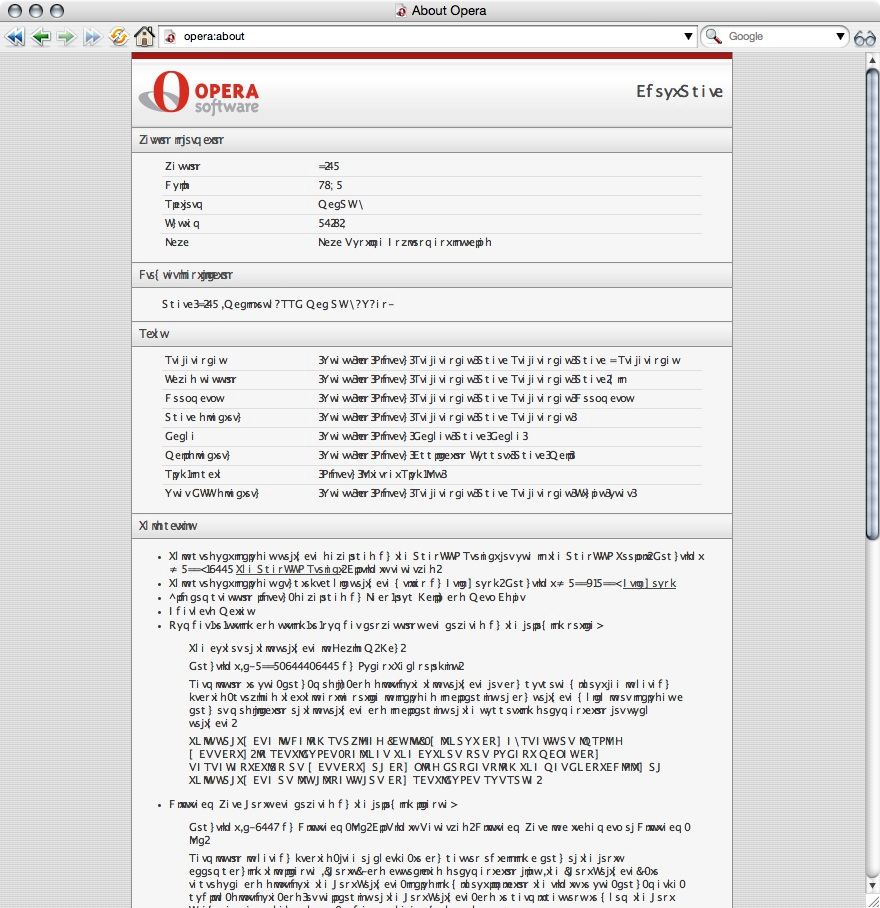
Task: Click the scrollbar down arrow
Action: (872, 886)
